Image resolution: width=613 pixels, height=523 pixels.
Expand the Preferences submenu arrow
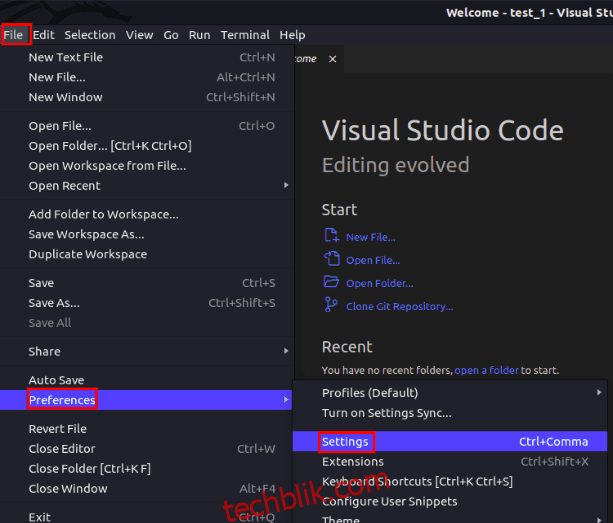286,399
